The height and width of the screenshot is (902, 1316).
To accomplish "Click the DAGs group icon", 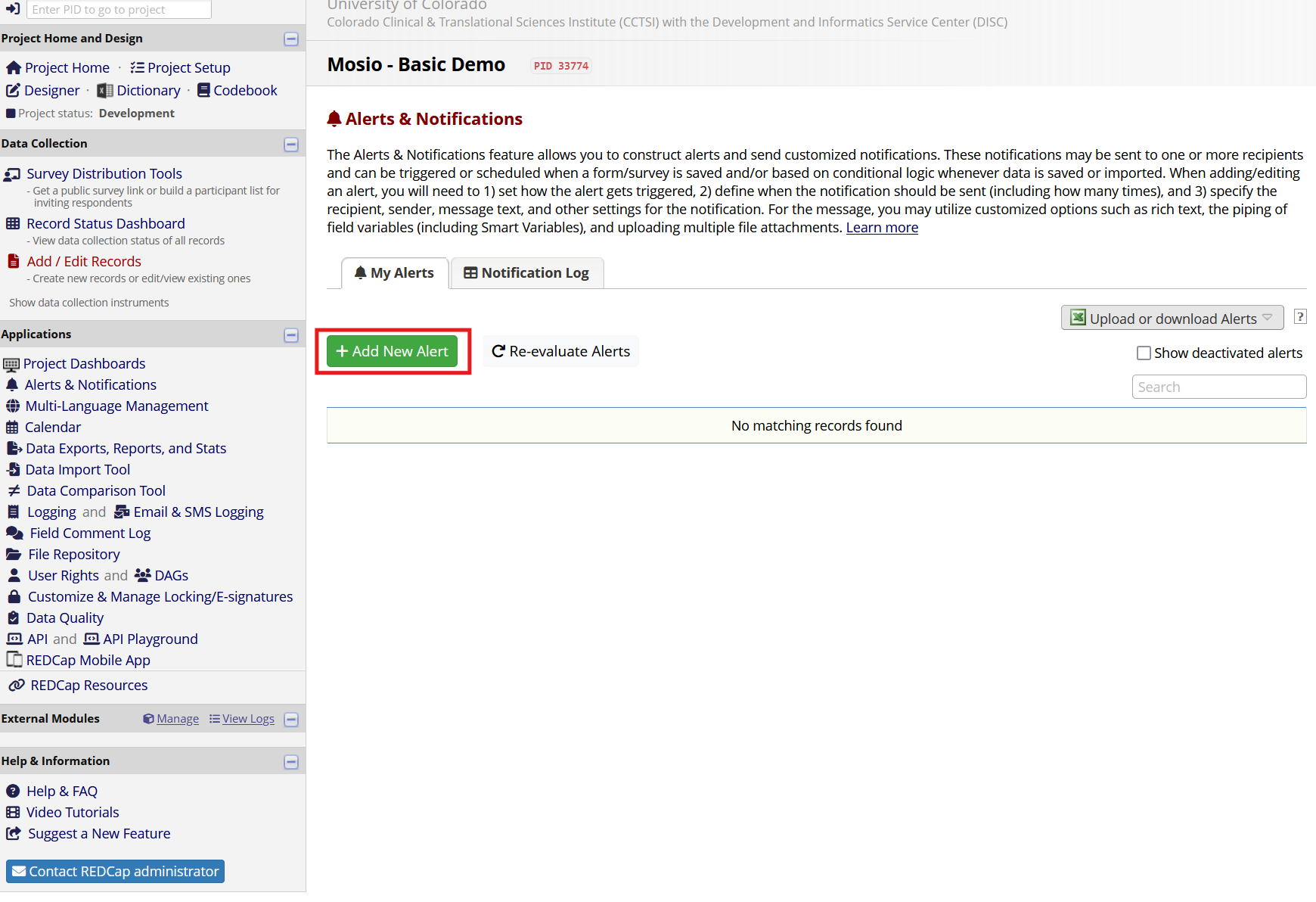I will coord(142,575).
